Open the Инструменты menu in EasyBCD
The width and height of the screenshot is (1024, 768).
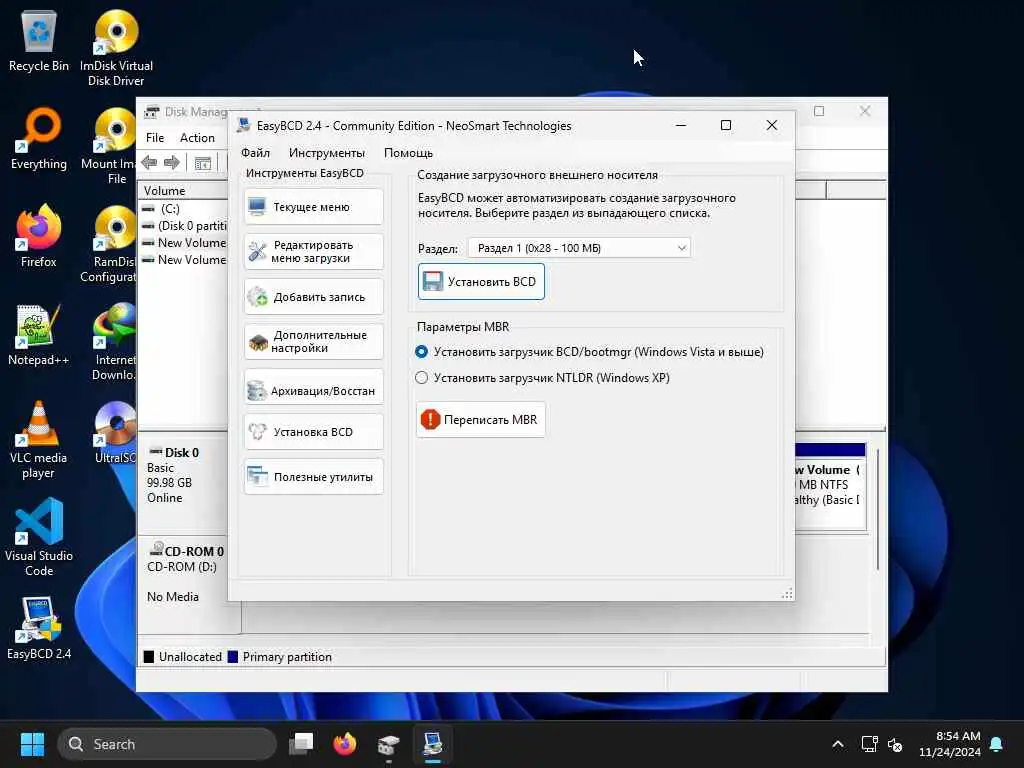point(327,153)
